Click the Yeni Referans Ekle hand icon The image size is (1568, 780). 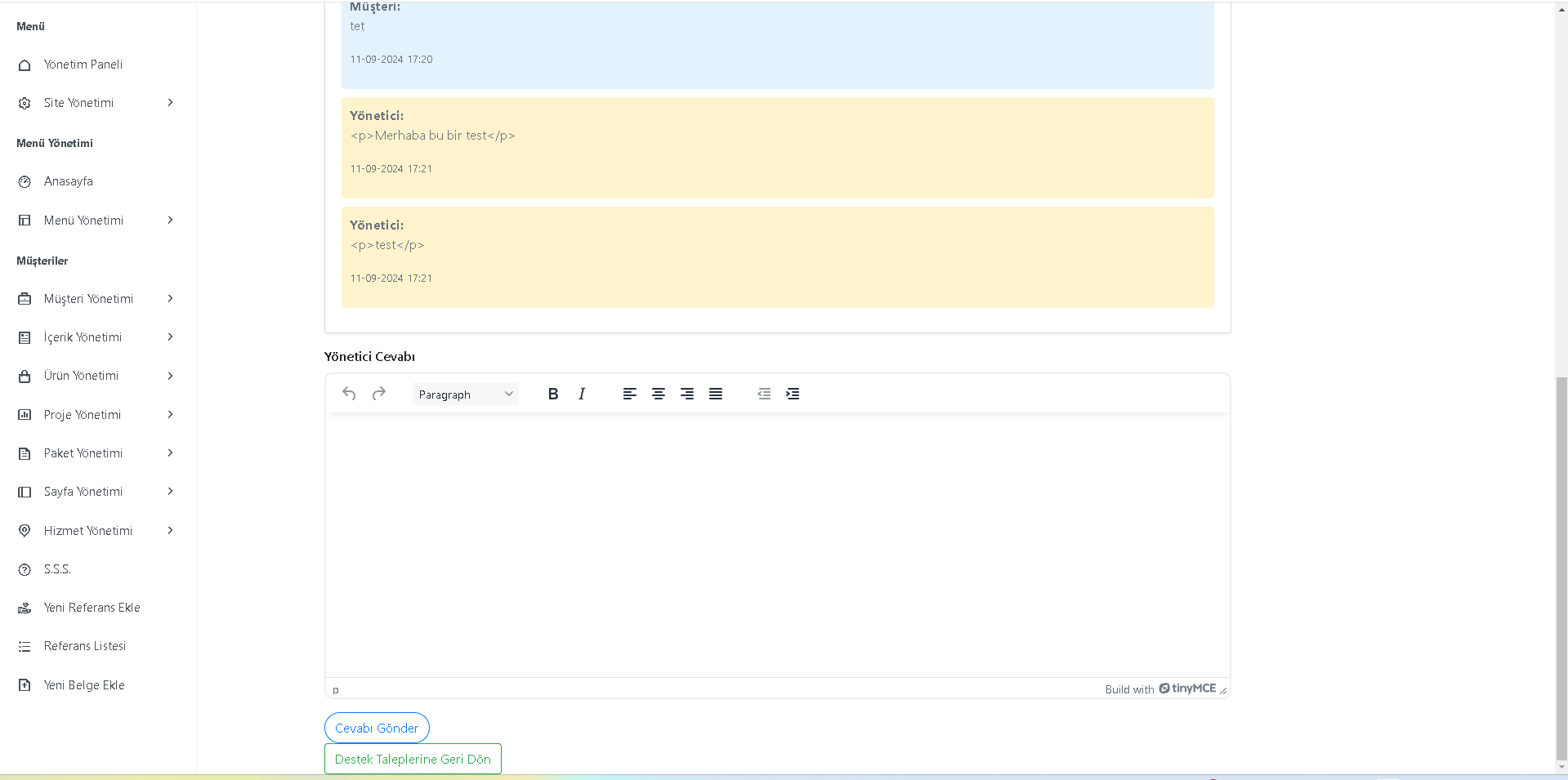click(x=25, y=608)
